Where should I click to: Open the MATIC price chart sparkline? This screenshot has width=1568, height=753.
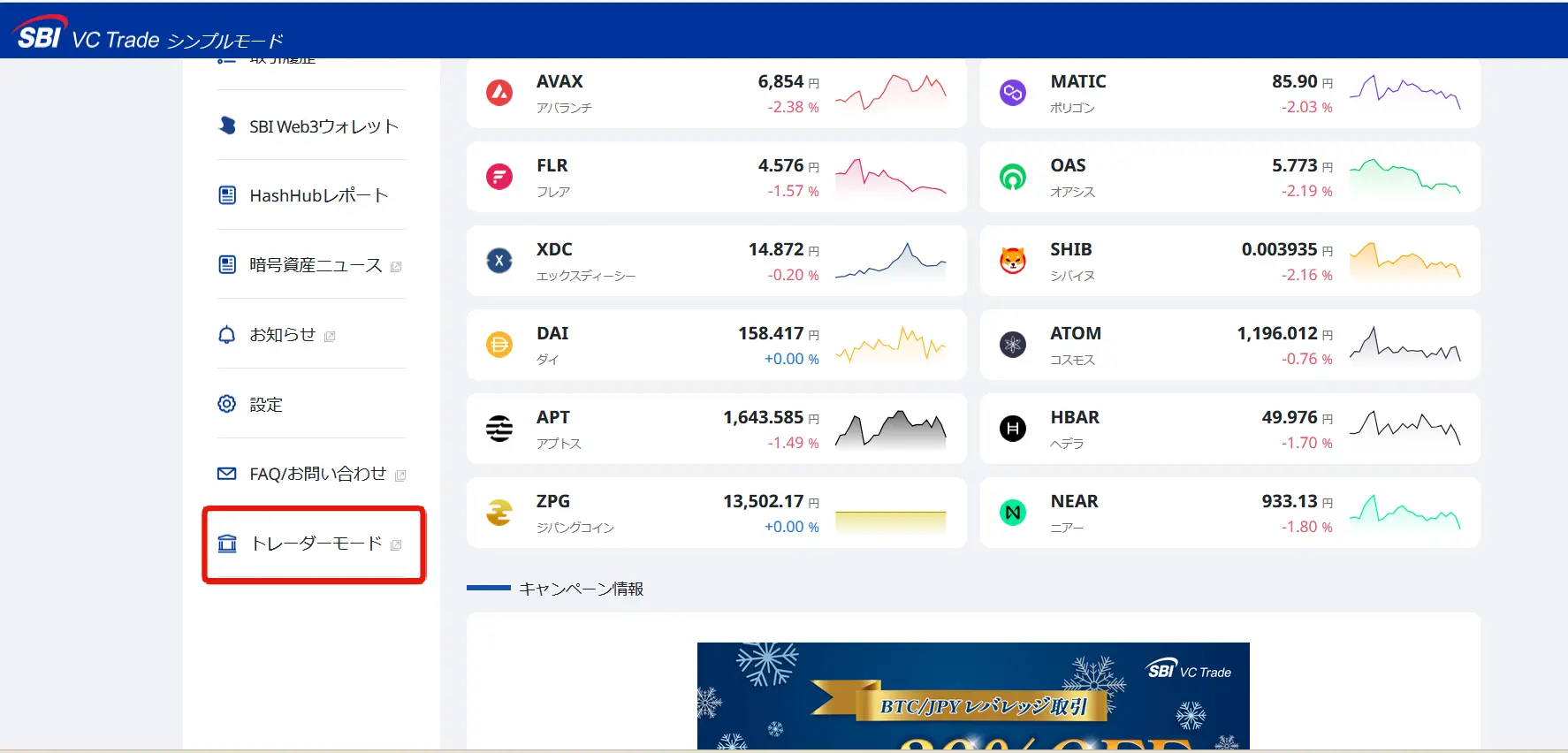(1404, 93)
